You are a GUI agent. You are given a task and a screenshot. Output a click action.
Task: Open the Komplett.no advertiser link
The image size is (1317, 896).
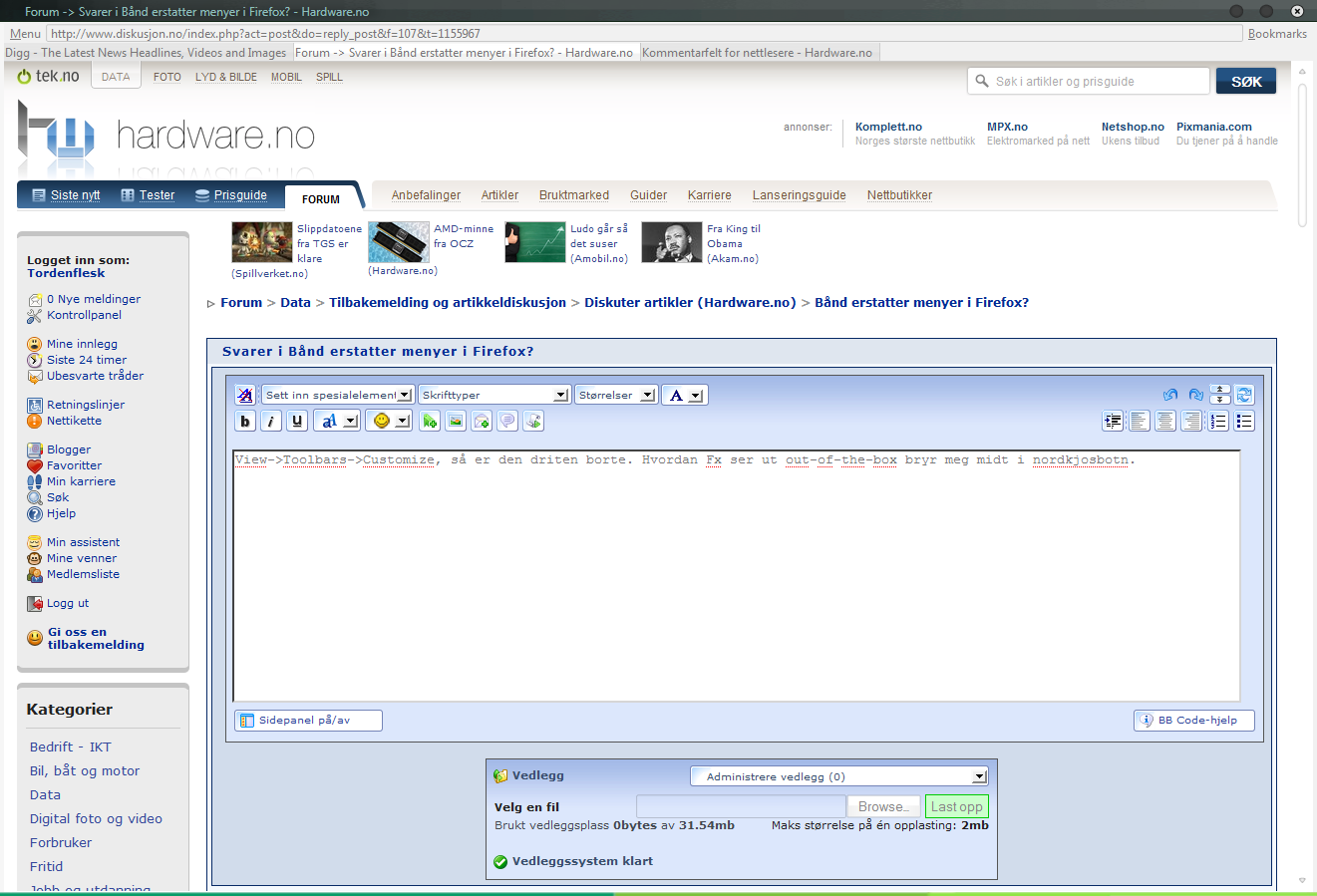pos(888,127)
